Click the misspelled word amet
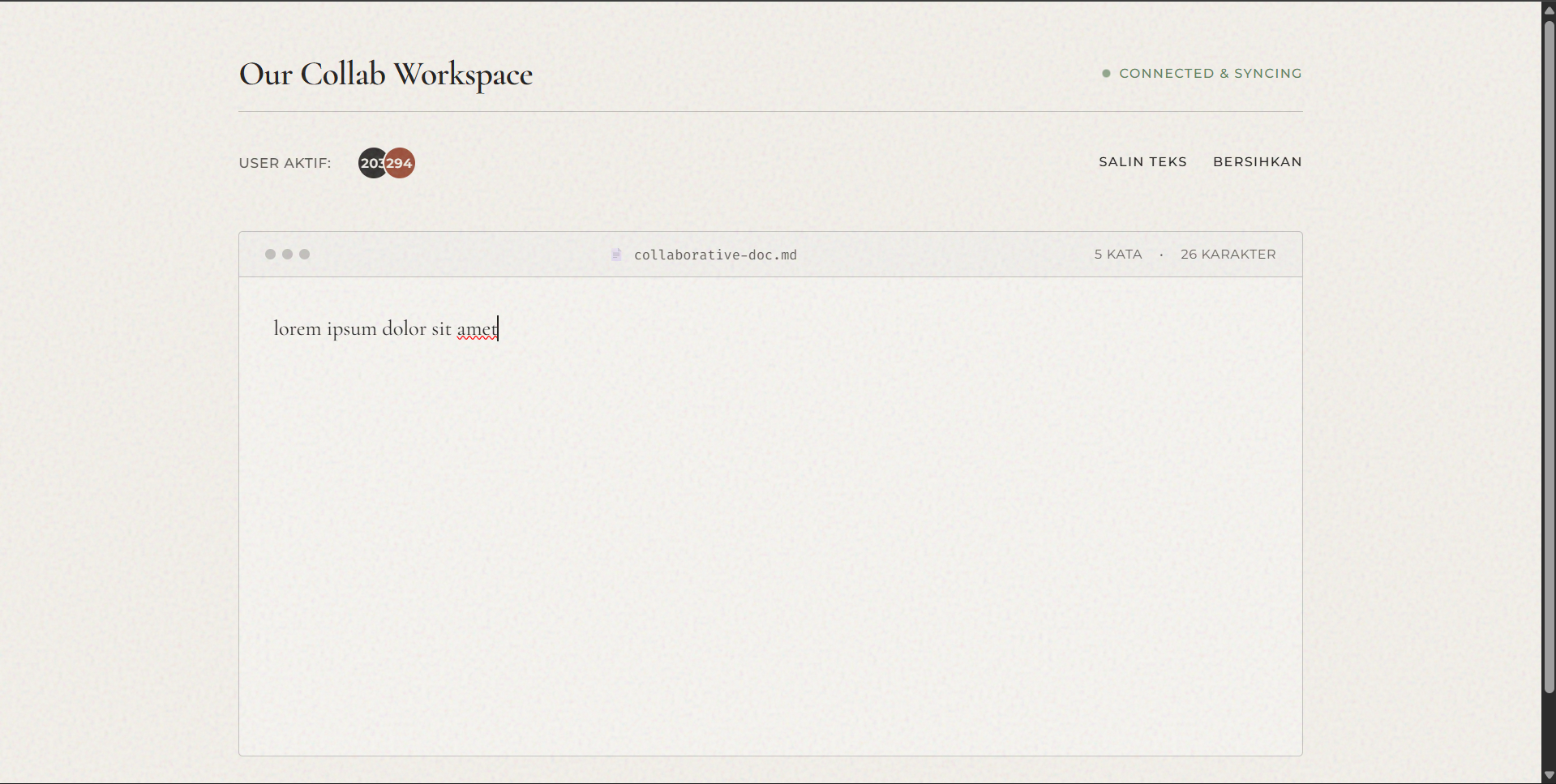The width and height of the screenshot is (1556, 784). 477,328
